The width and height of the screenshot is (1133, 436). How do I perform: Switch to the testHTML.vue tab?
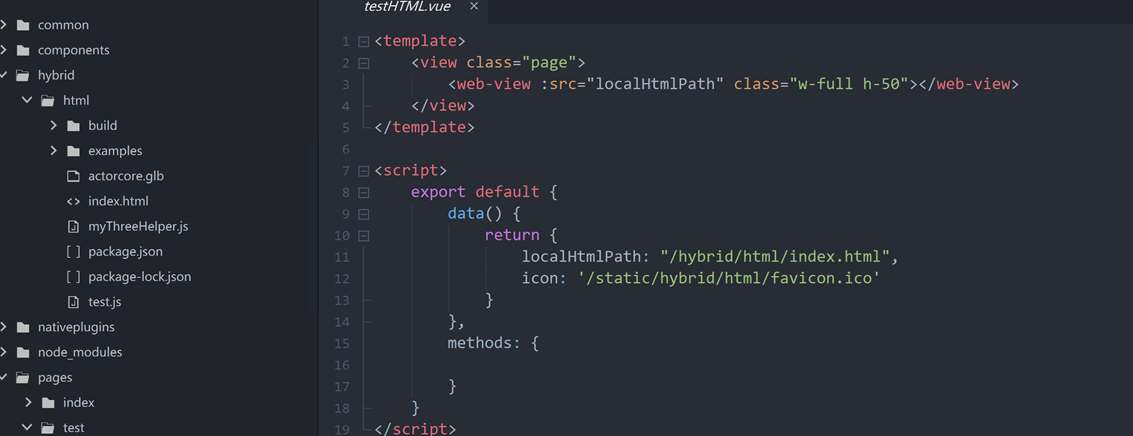408,7
